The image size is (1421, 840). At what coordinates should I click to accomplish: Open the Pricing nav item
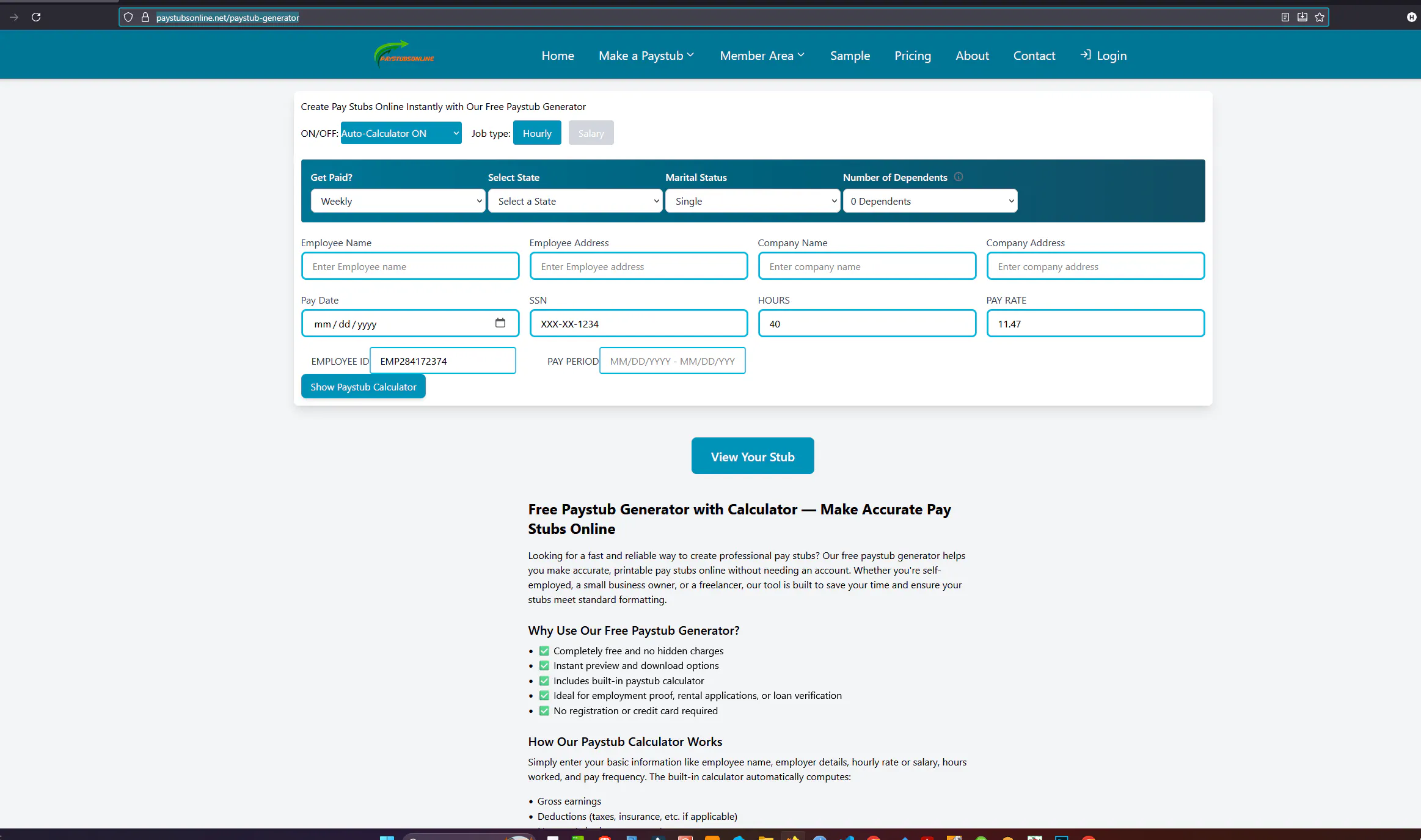[x=913, y=56]
